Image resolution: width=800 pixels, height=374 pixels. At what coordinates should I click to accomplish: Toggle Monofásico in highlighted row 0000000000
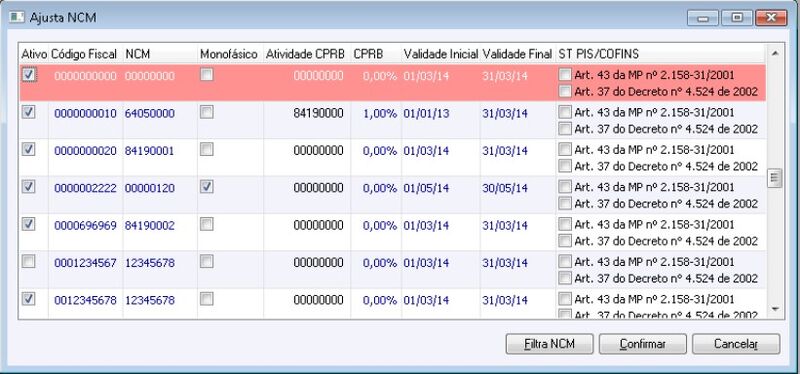click(207, 76)
